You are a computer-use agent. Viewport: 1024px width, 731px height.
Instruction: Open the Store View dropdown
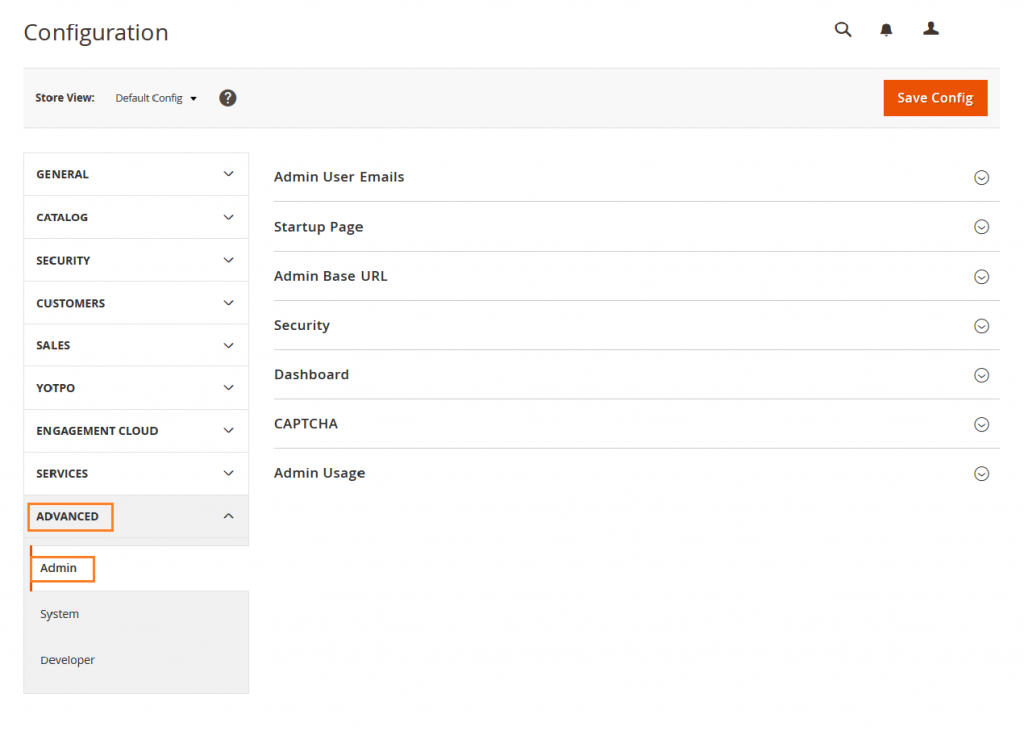click(x=155, y=98)
